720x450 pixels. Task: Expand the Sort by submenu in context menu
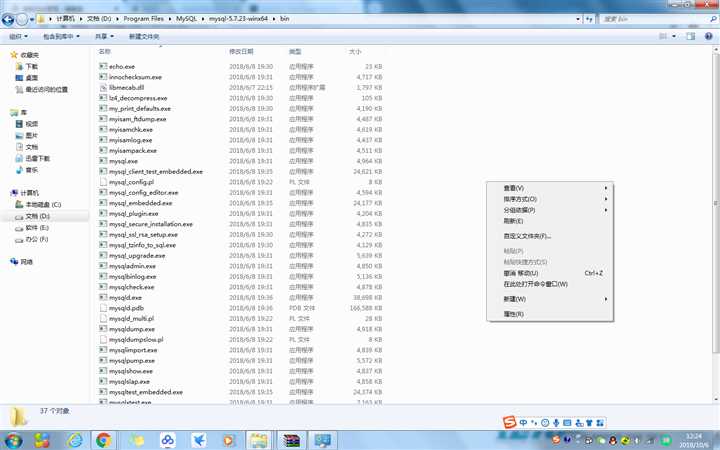tap(550, 199)
